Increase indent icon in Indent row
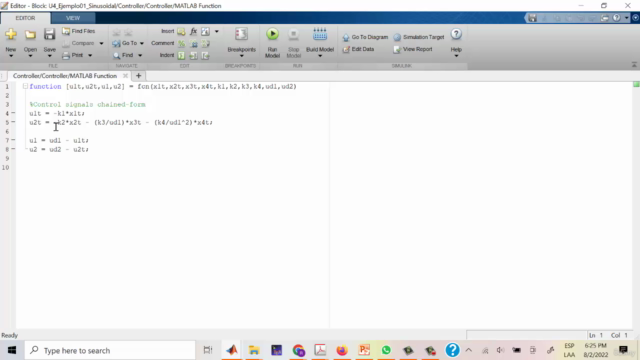 pyautogui.click(x=193, y=55)
